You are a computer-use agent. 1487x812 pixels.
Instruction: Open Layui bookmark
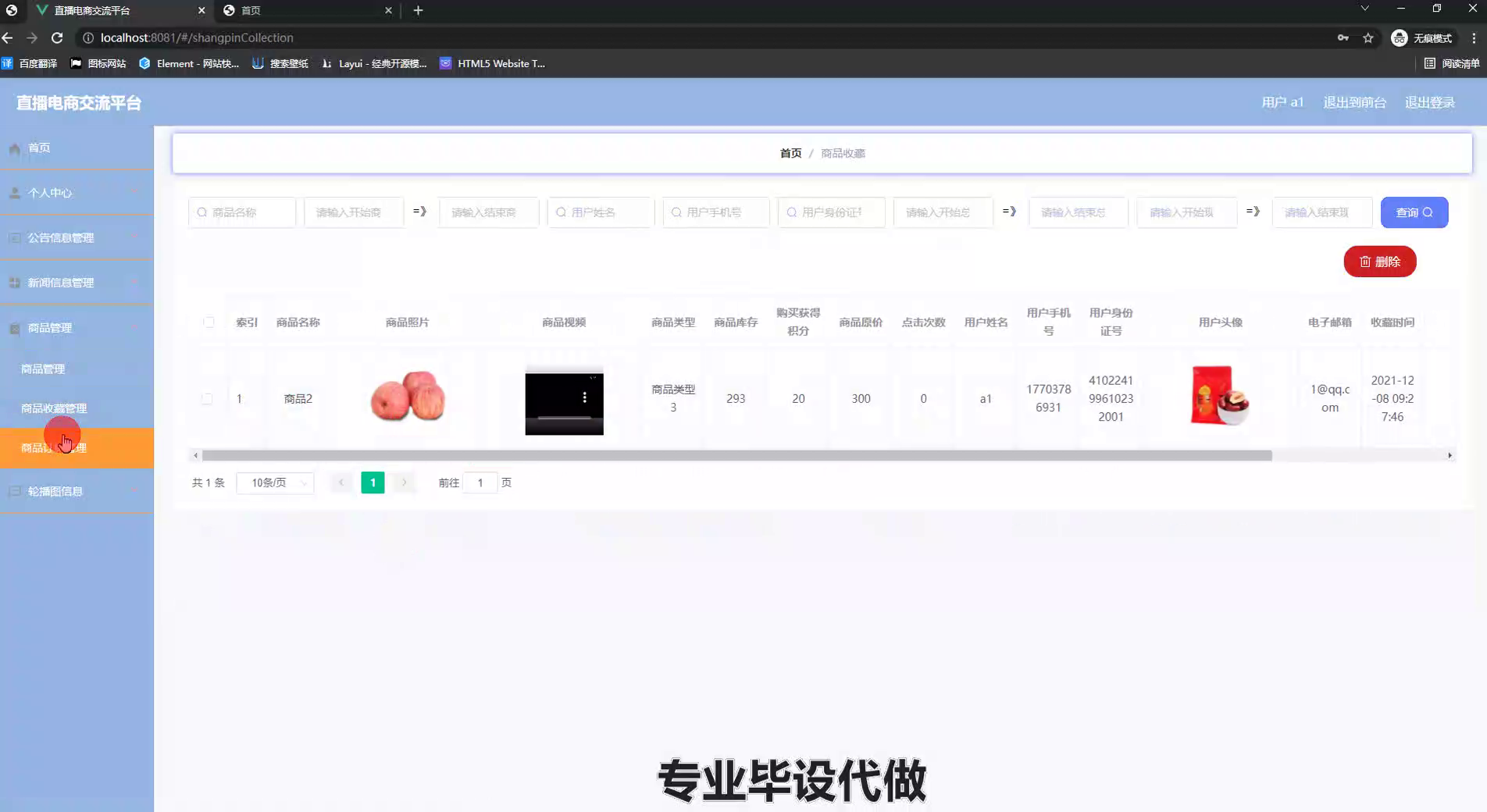click(x=374, y=63)
